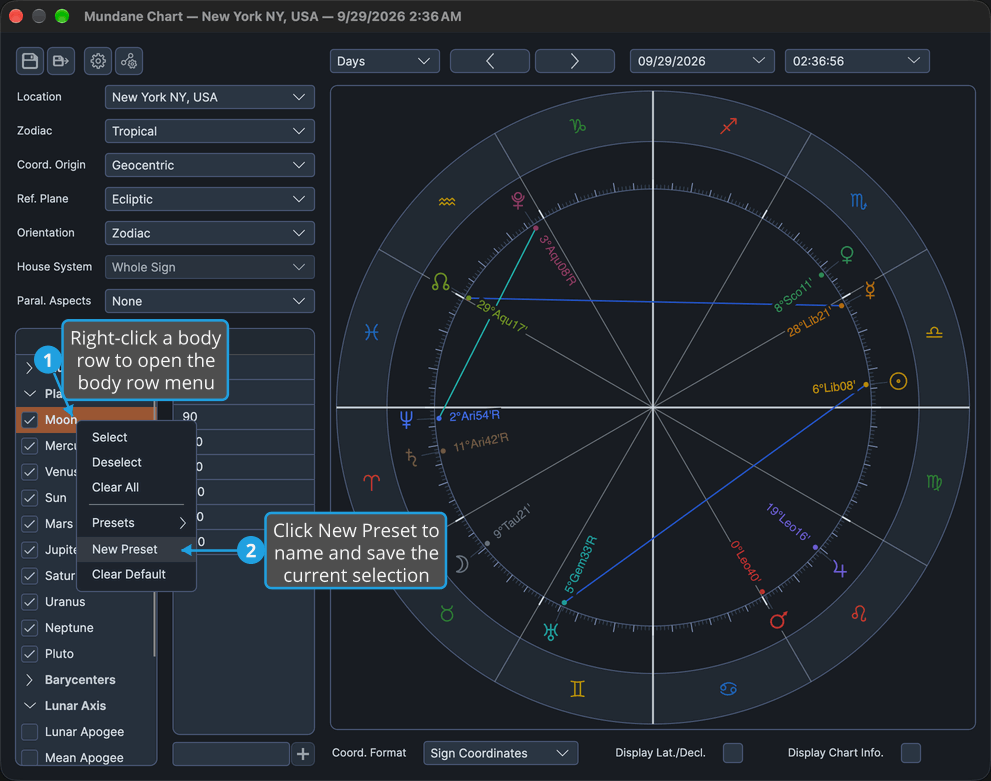Click the export chart icon
Viewport: 991px width, 781px height.
[61, 61]
